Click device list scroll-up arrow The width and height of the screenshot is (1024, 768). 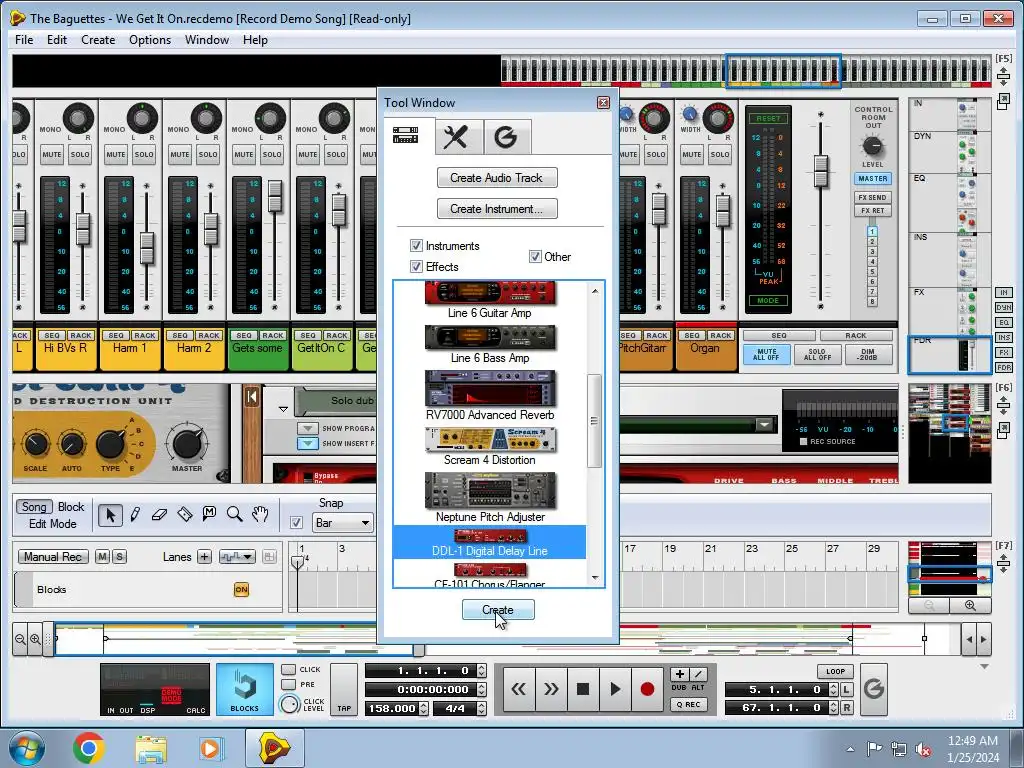pyautogui.click(x=594, y=291)
